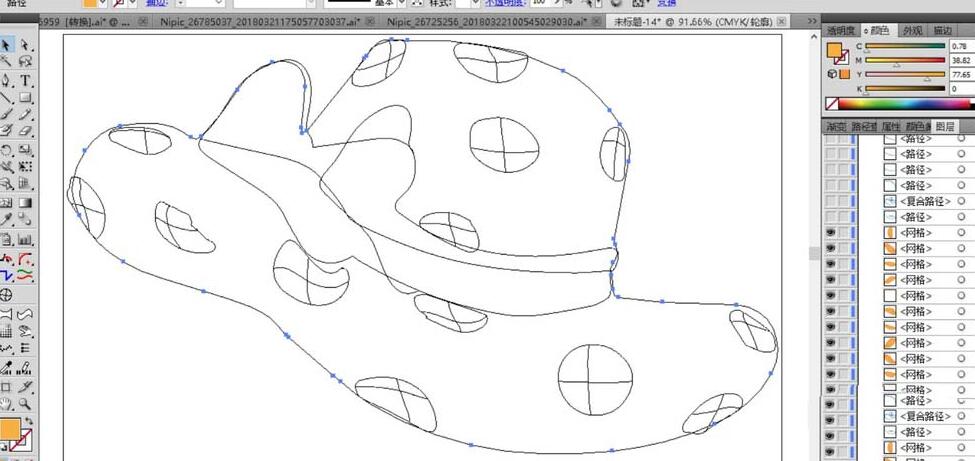The image size is (975, 461).
Task: Close the 未标题-14 document tab
Action: (784, 22)
